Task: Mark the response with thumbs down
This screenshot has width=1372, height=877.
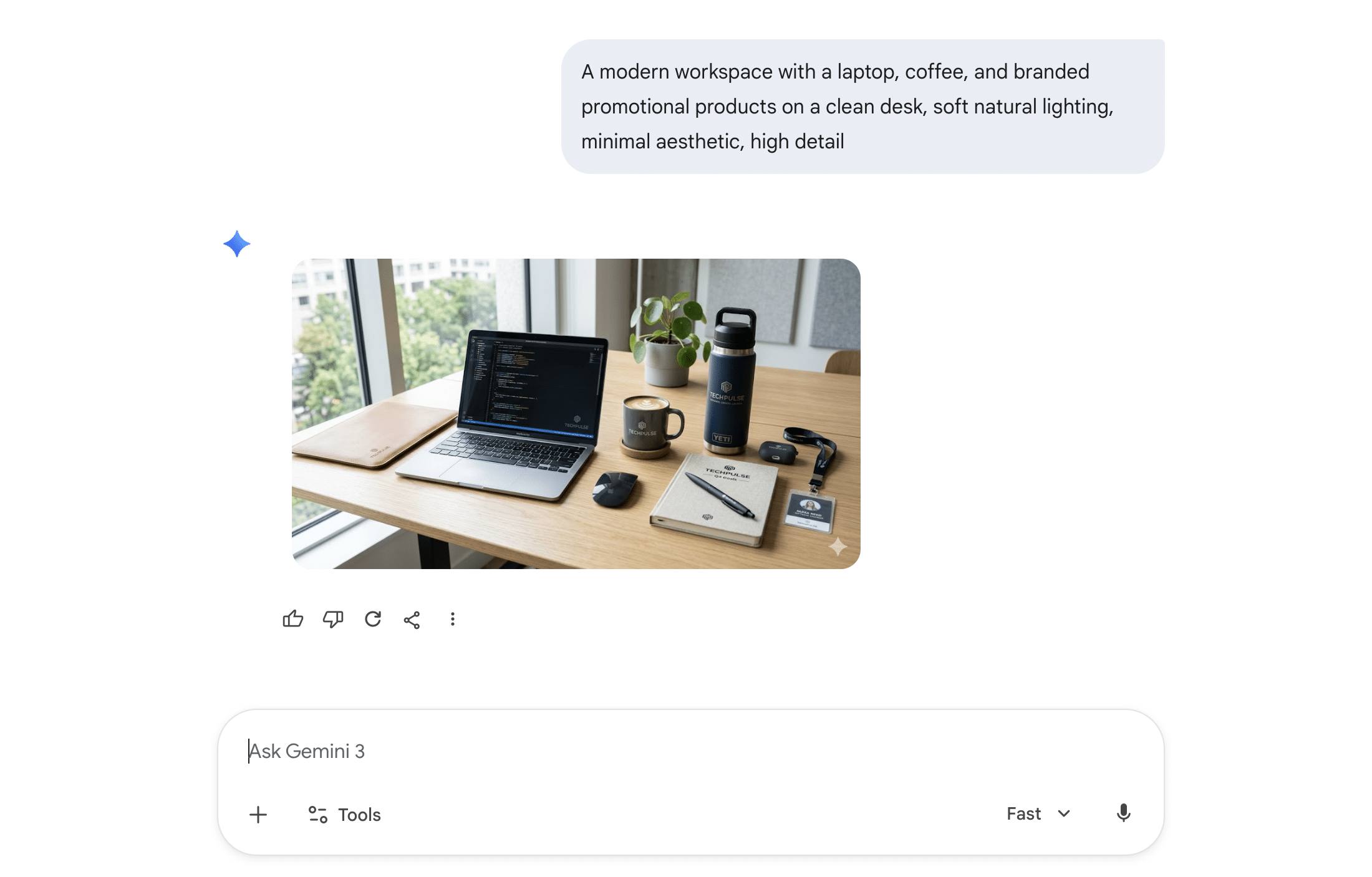Action: [333, 619]
